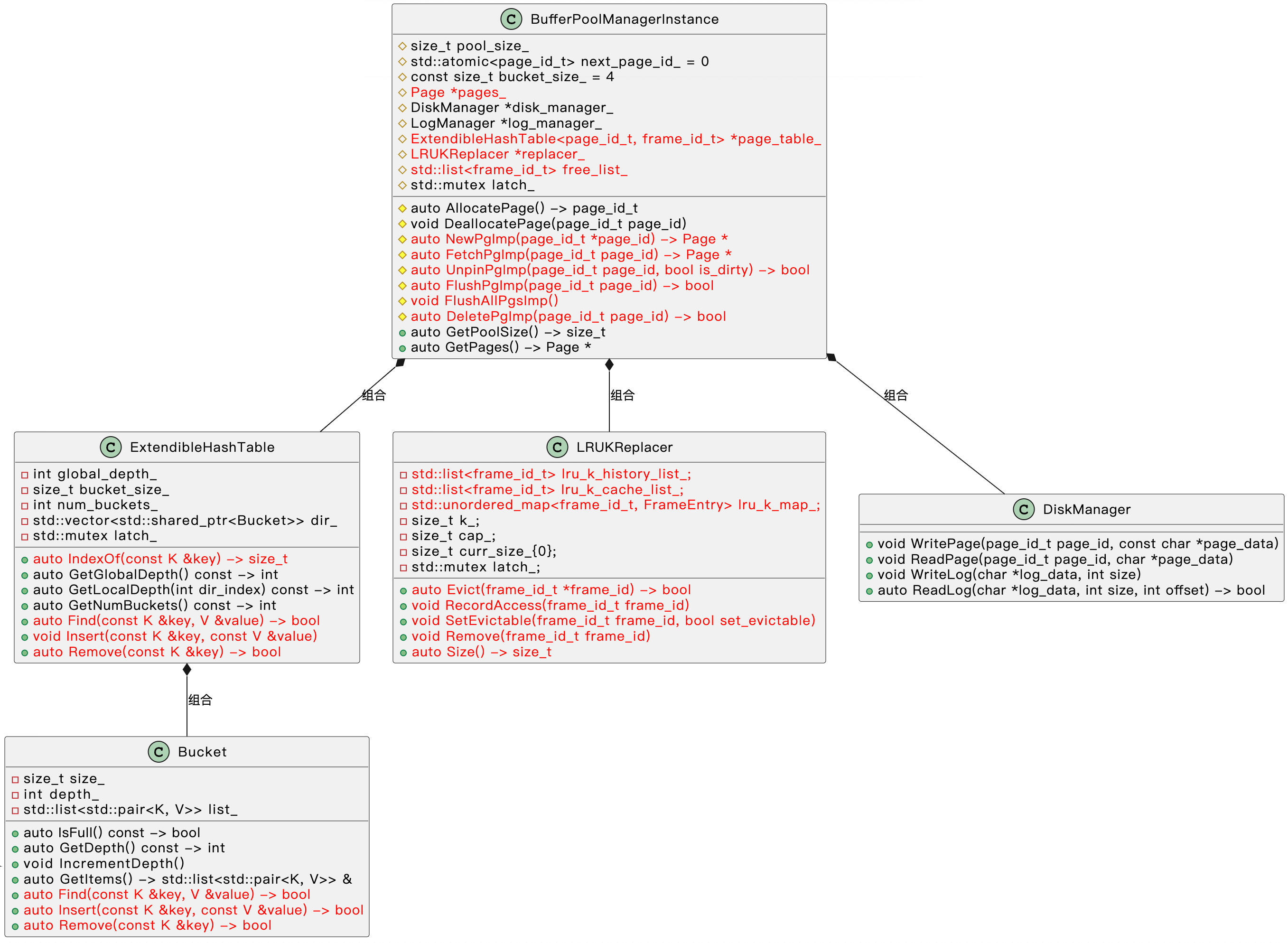
Task: Click GetLocalDepth(int dir_index) method
Action: click(194, 590)
